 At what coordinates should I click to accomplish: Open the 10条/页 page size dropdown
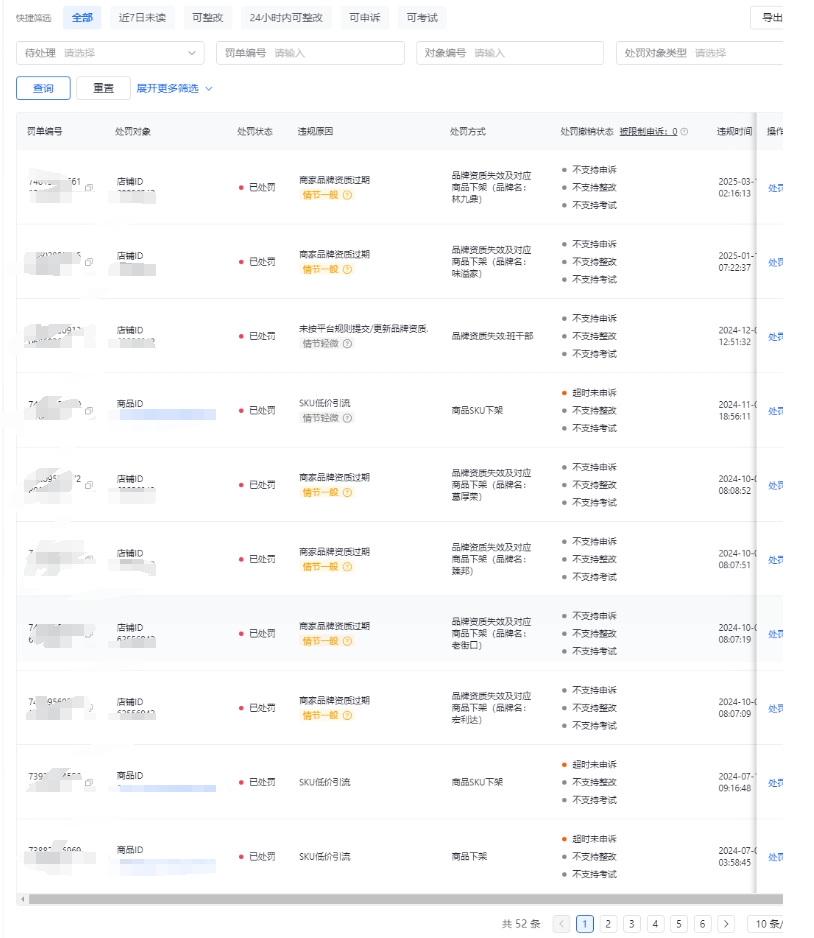pos(768,924)
